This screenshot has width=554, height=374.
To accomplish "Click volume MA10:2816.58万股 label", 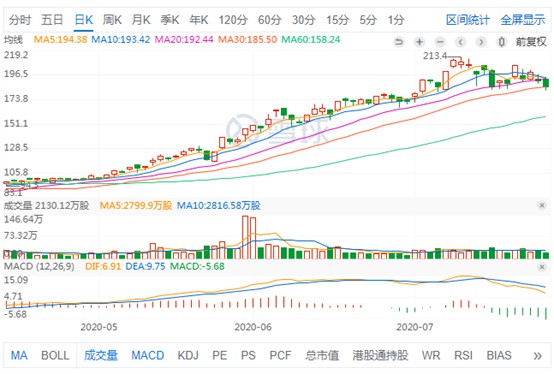I will 218,206.
